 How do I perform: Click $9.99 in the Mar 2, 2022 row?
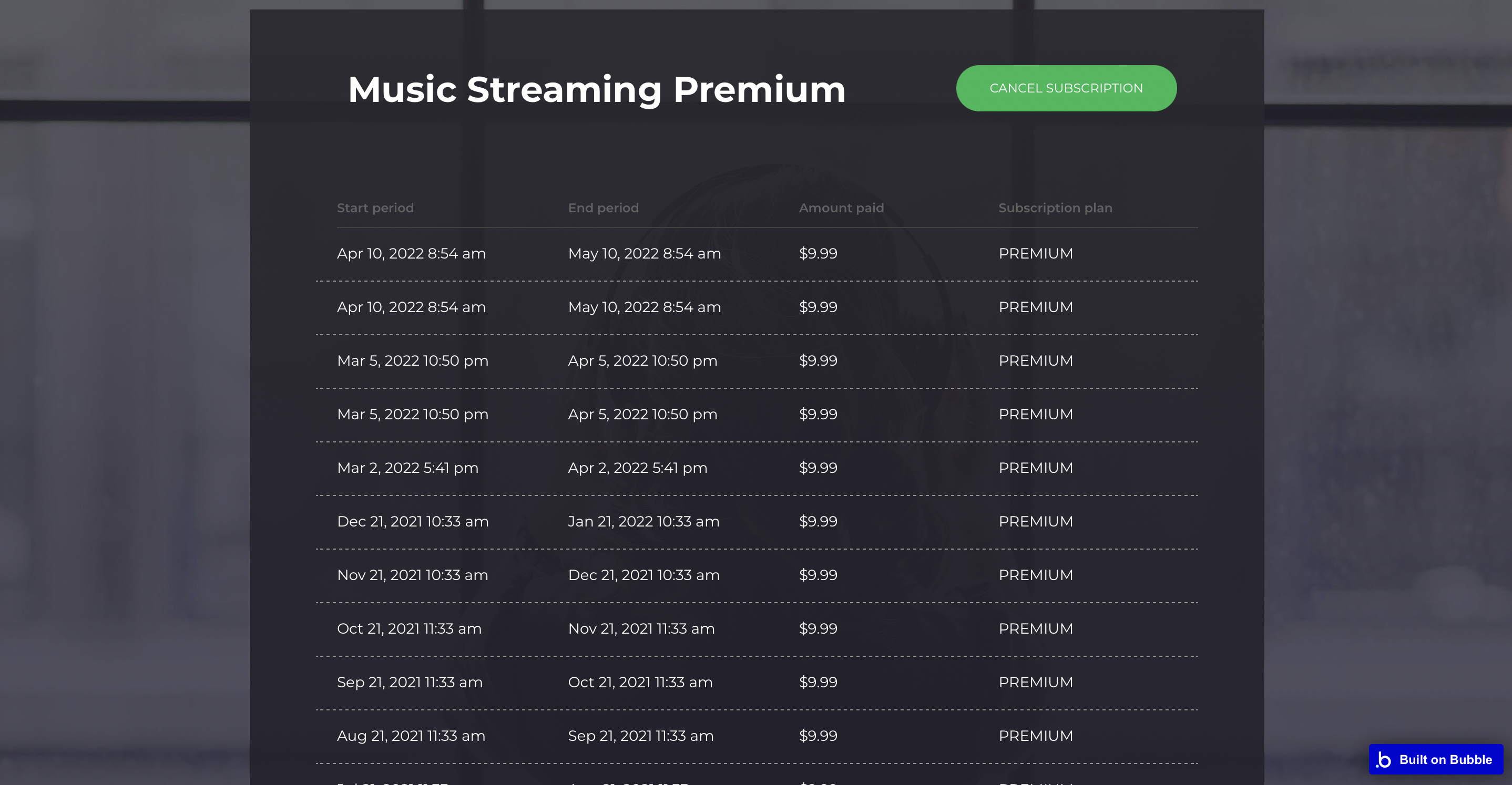point(818,468)
